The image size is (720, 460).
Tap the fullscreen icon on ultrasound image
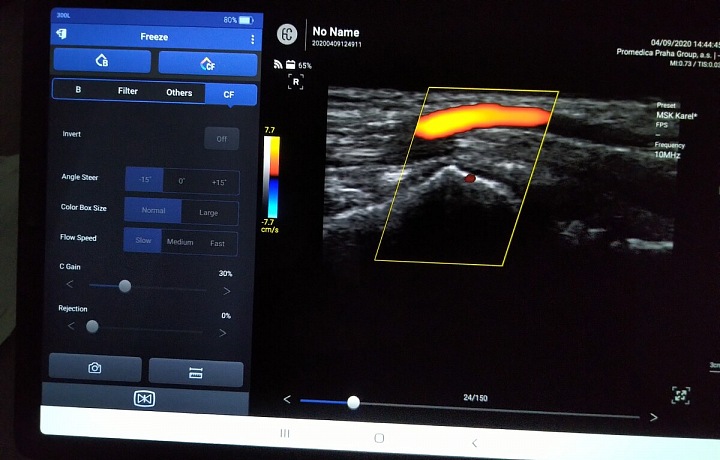click(680, 395)
